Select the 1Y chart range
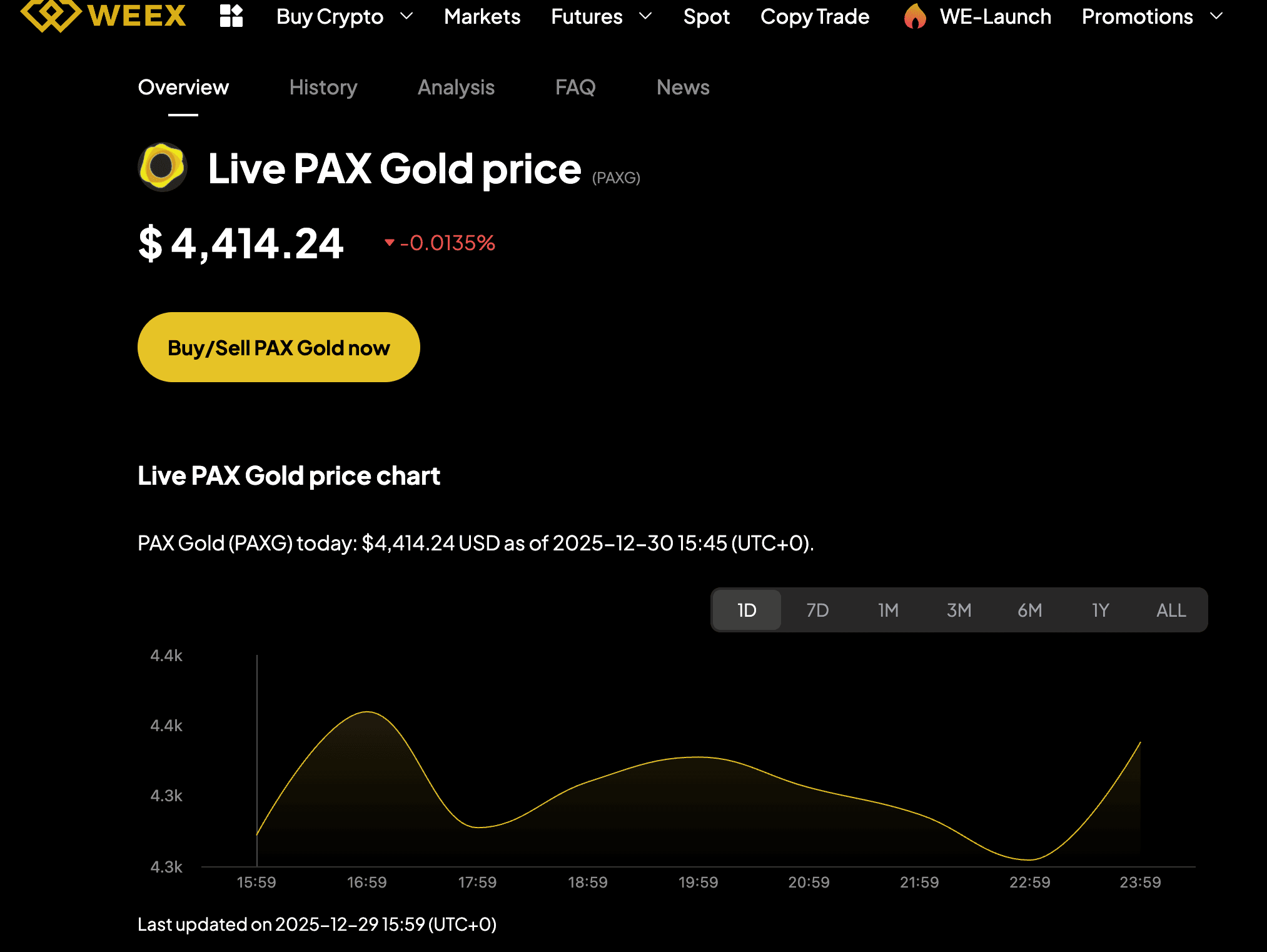This screenshot has width=1267, height=952. tap(1100, 610)
